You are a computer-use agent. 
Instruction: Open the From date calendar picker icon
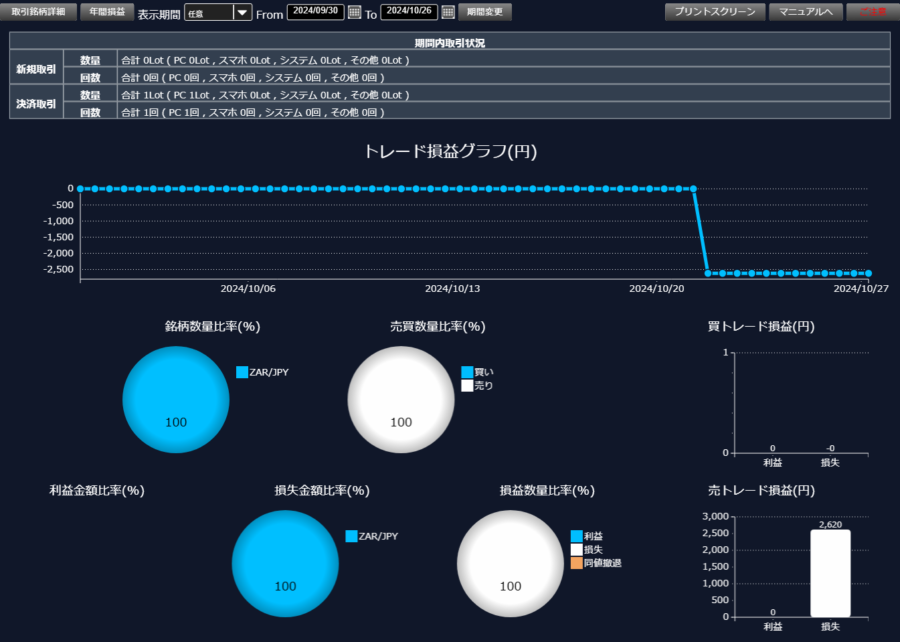(x=355, y=12)
